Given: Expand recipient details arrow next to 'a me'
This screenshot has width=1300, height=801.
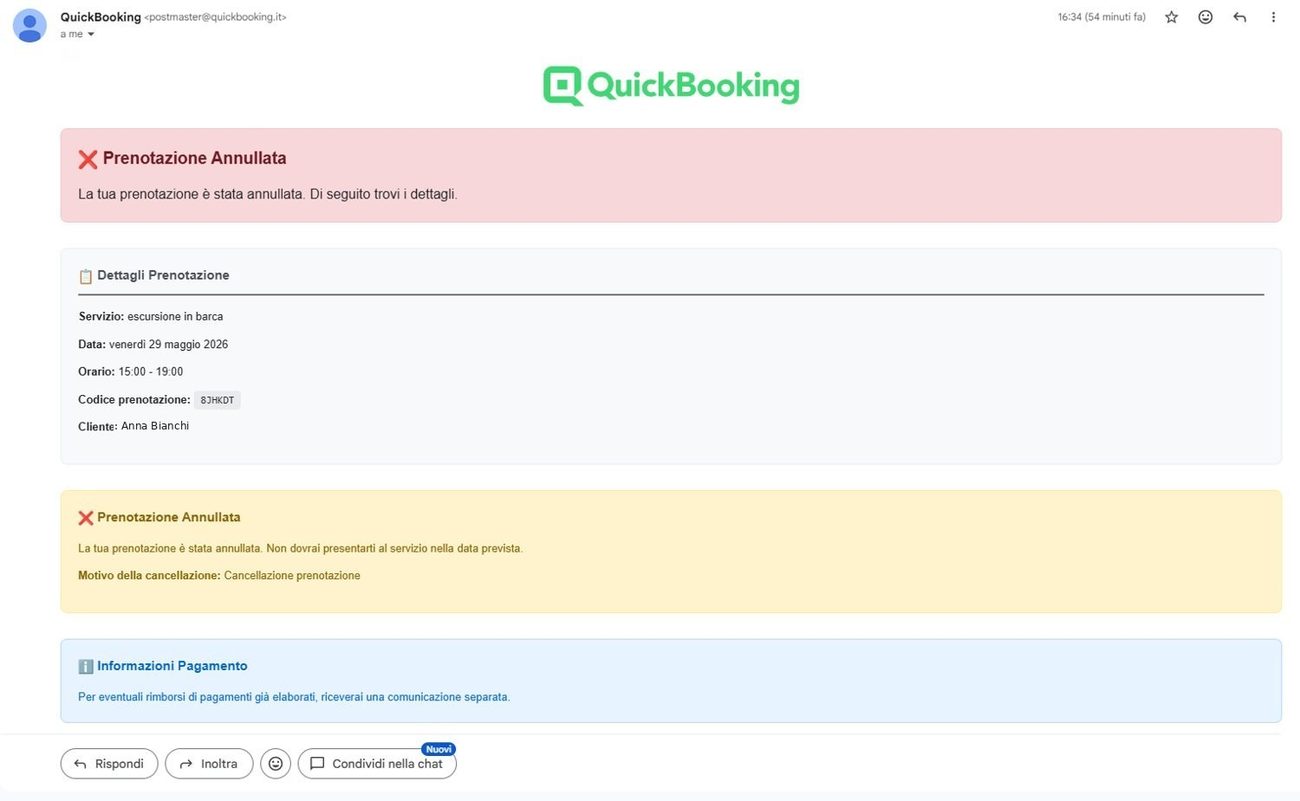Looking at the screenshot, I should 91,34.
